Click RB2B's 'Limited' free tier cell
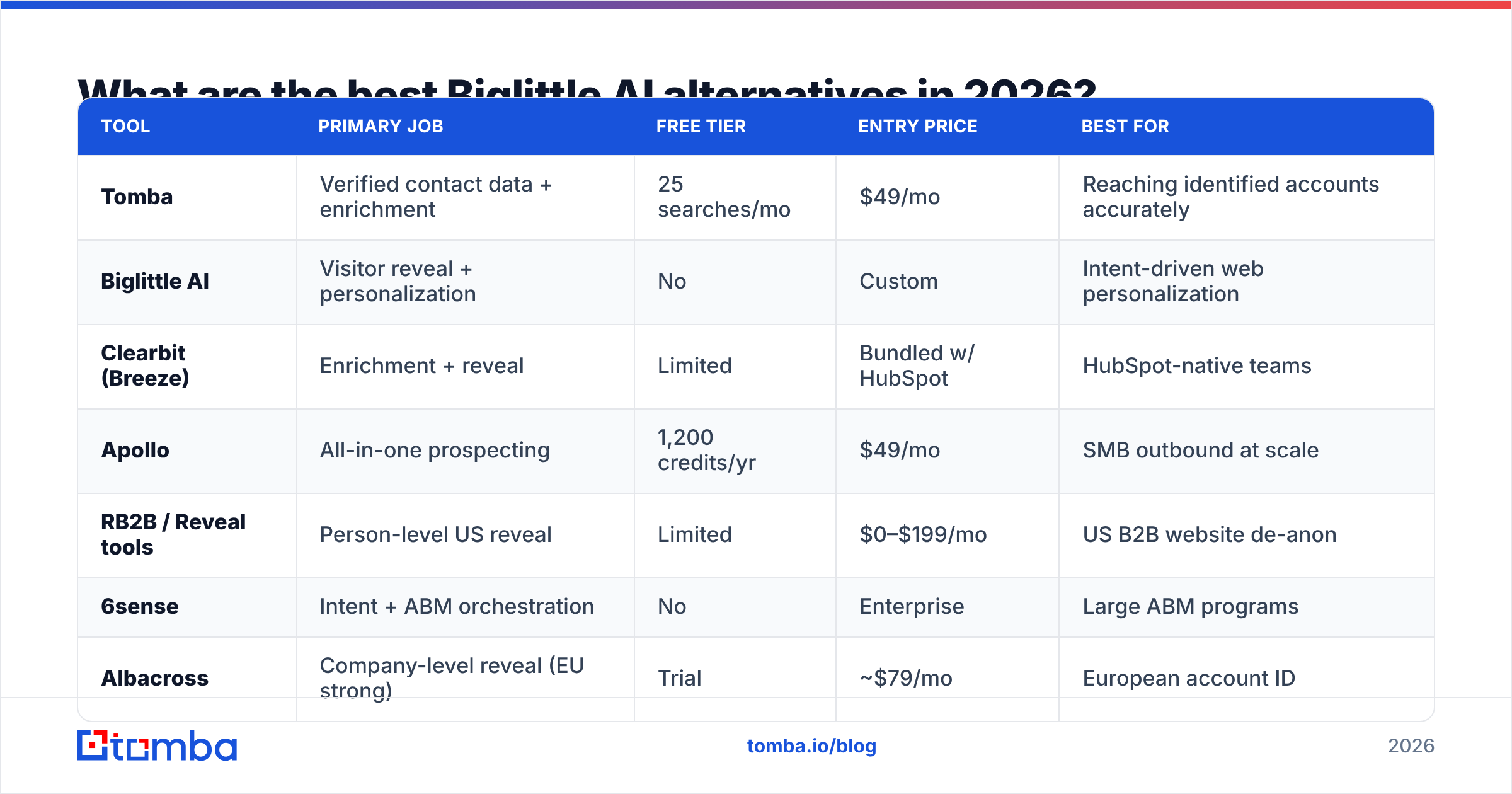 click(x=735, y=535)
